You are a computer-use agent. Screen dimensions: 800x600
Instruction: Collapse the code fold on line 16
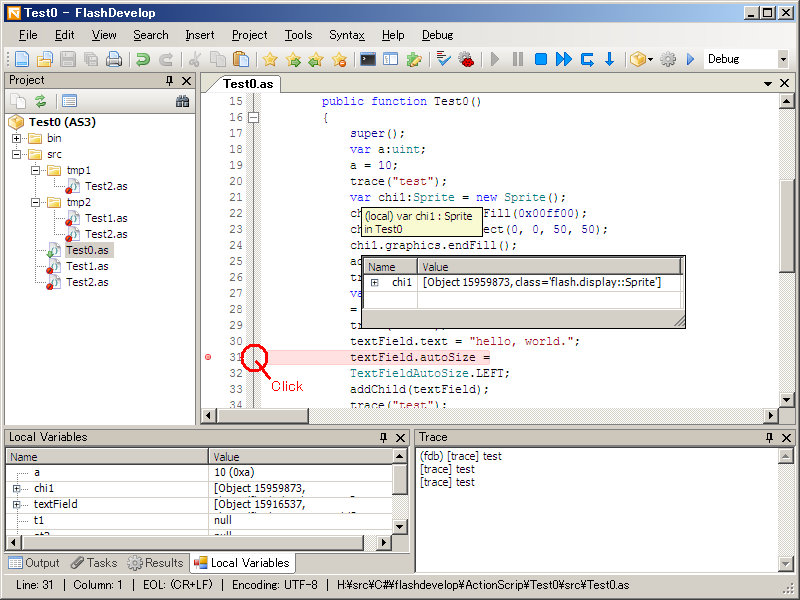pyautogui.click(x=253, y=117)
